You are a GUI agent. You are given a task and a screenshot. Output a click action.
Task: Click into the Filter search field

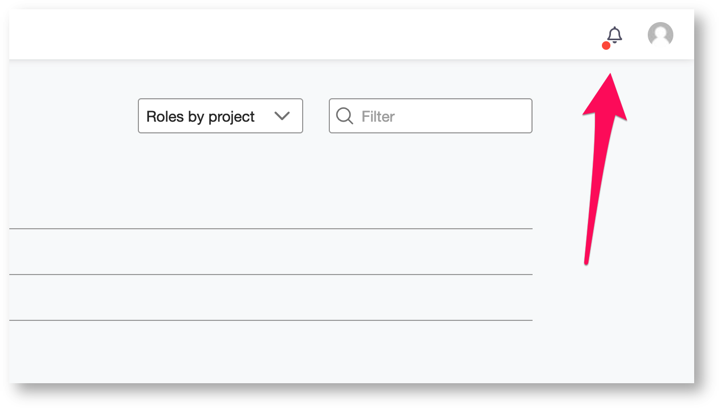coord(431,116)
